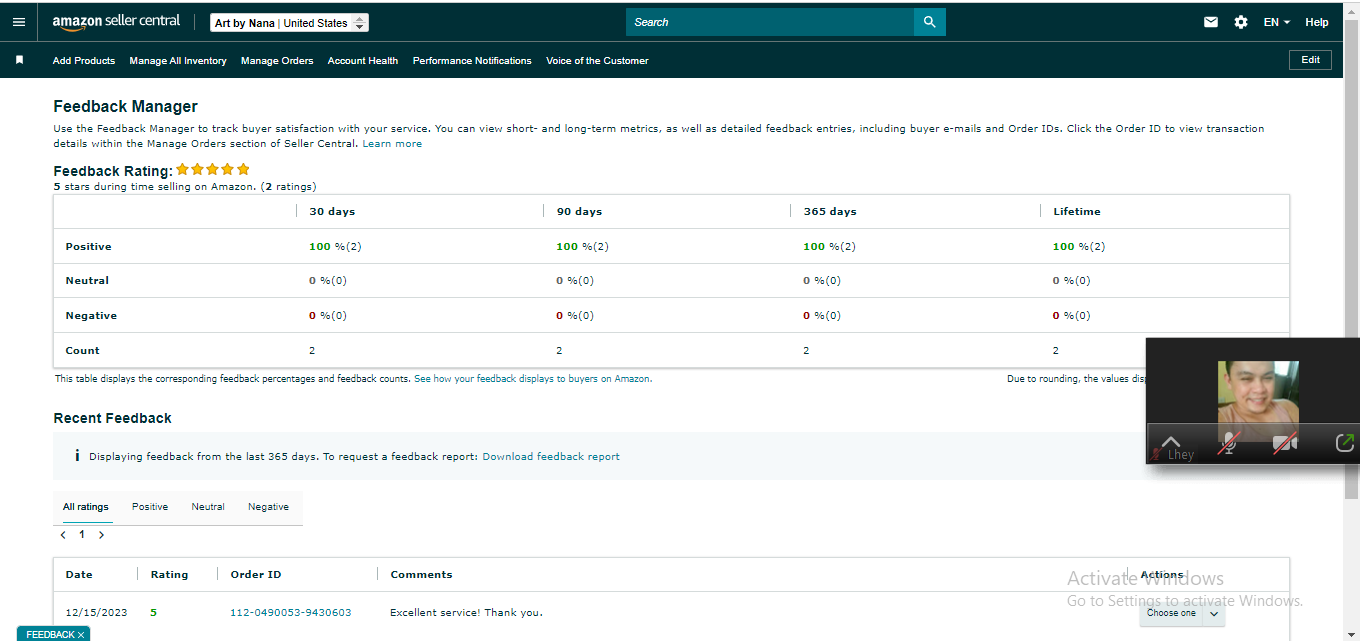Open the Art by Nana store selector
Viewport: 1360px width, 641px height.
coord(290,23)
